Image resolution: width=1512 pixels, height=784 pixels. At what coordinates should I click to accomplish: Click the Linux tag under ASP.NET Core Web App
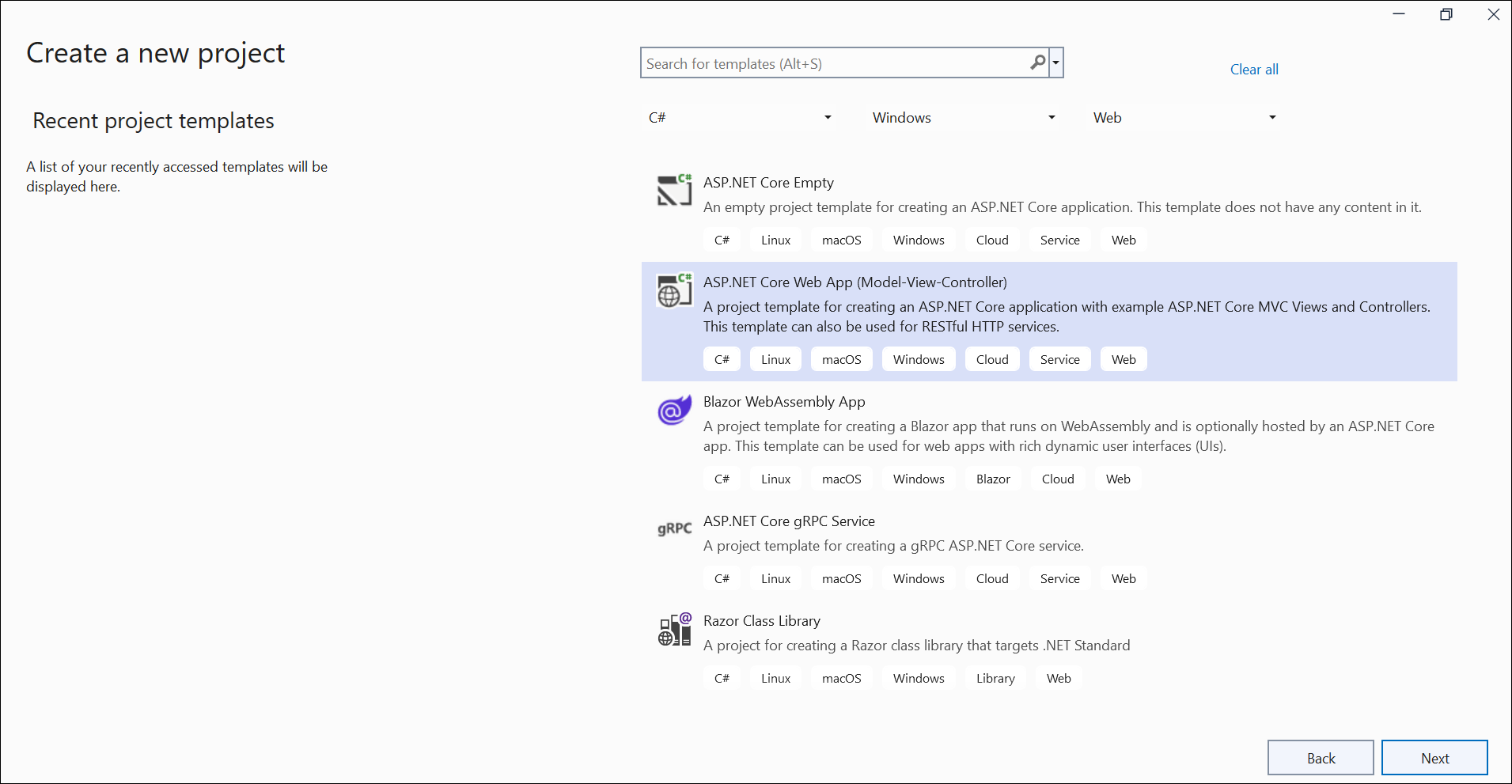click(775, 359)
